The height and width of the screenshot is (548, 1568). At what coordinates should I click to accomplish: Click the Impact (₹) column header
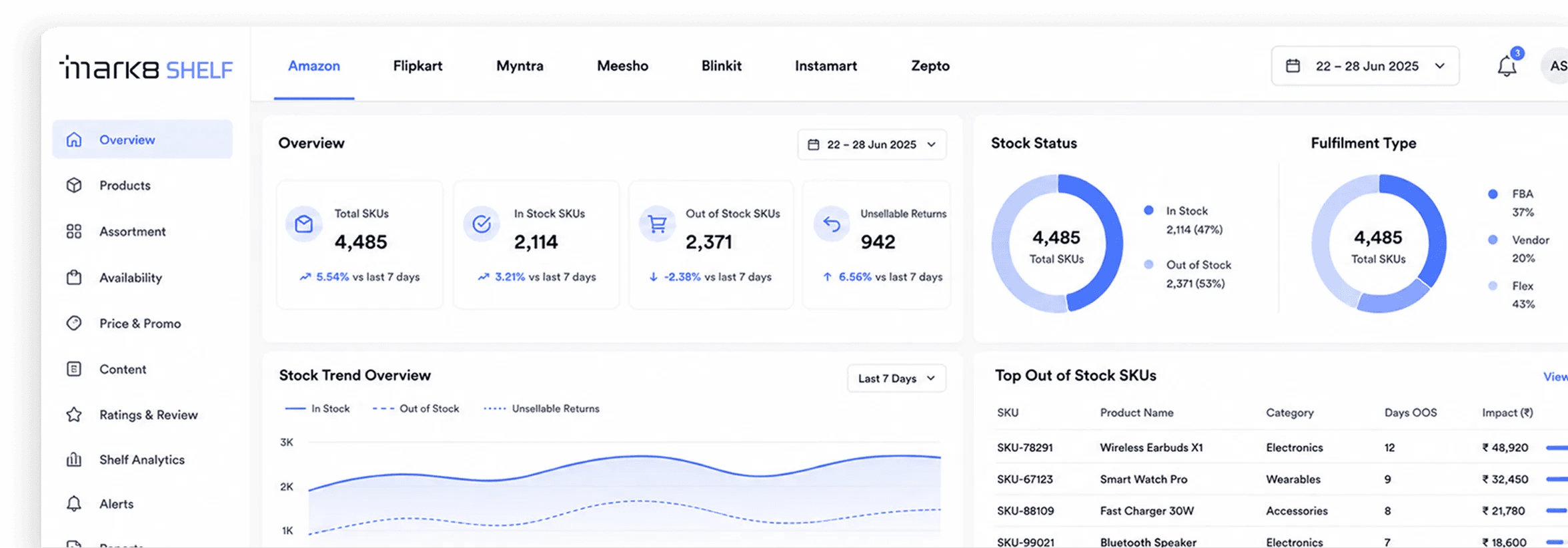tap(1507, 413)
